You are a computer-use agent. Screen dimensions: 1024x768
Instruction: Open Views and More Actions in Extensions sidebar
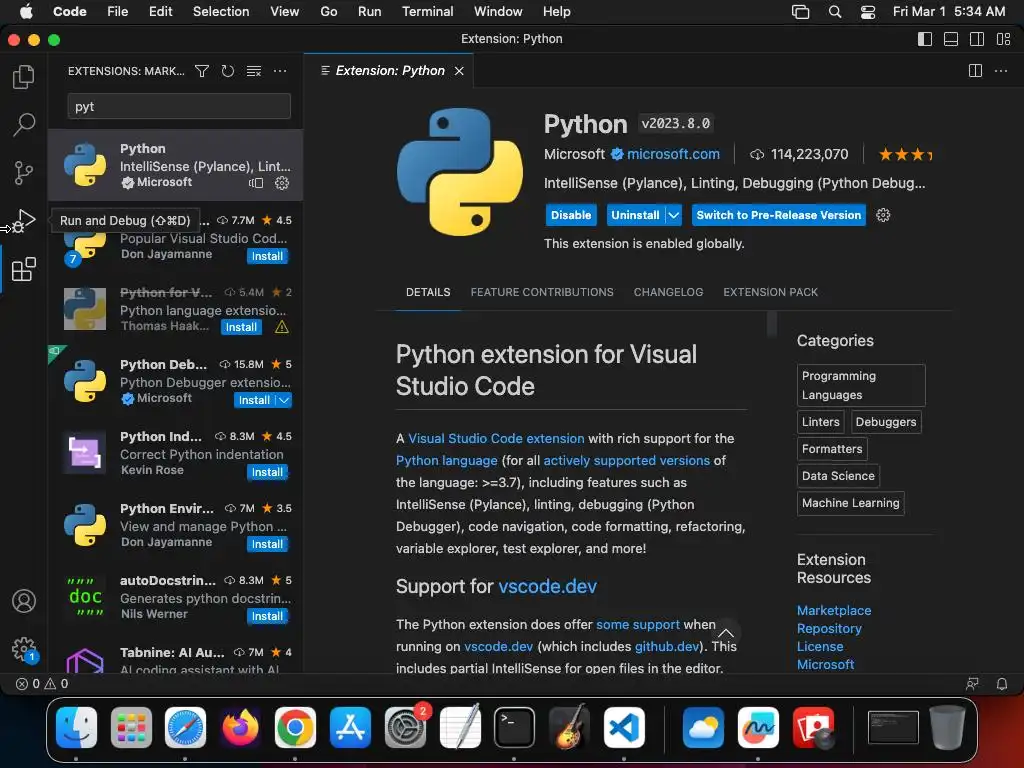[280, 71]
